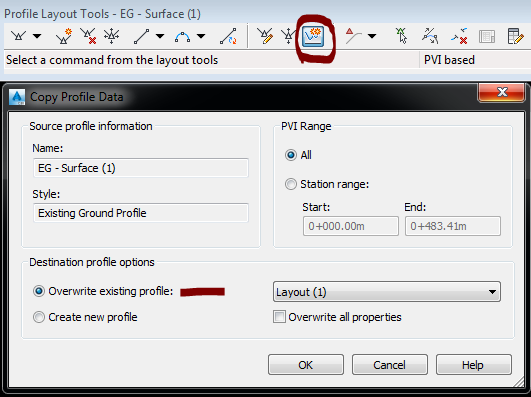
Task: Enable Overwrite all properties checkbox
Action: click(279, 317)
